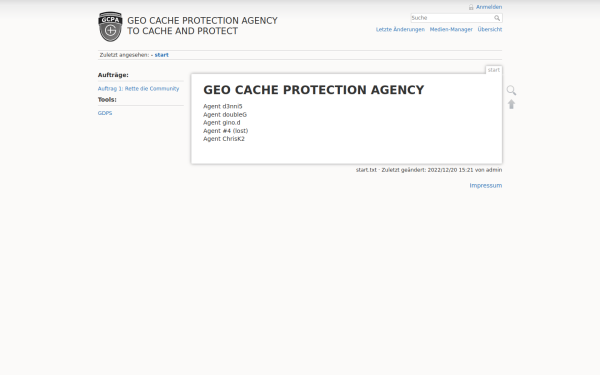The image size is (600, 375).
Task: Open the show source page tool icon
Action: click(x=511, y=90)
